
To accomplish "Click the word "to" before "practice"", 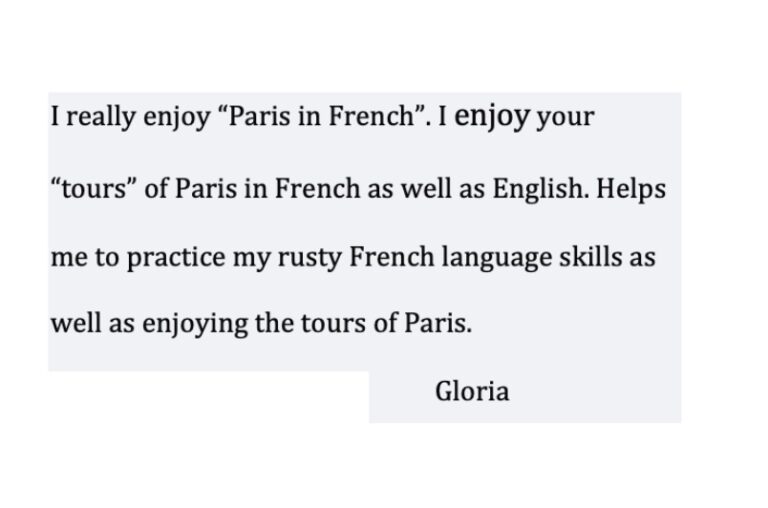I will (107, 258).
